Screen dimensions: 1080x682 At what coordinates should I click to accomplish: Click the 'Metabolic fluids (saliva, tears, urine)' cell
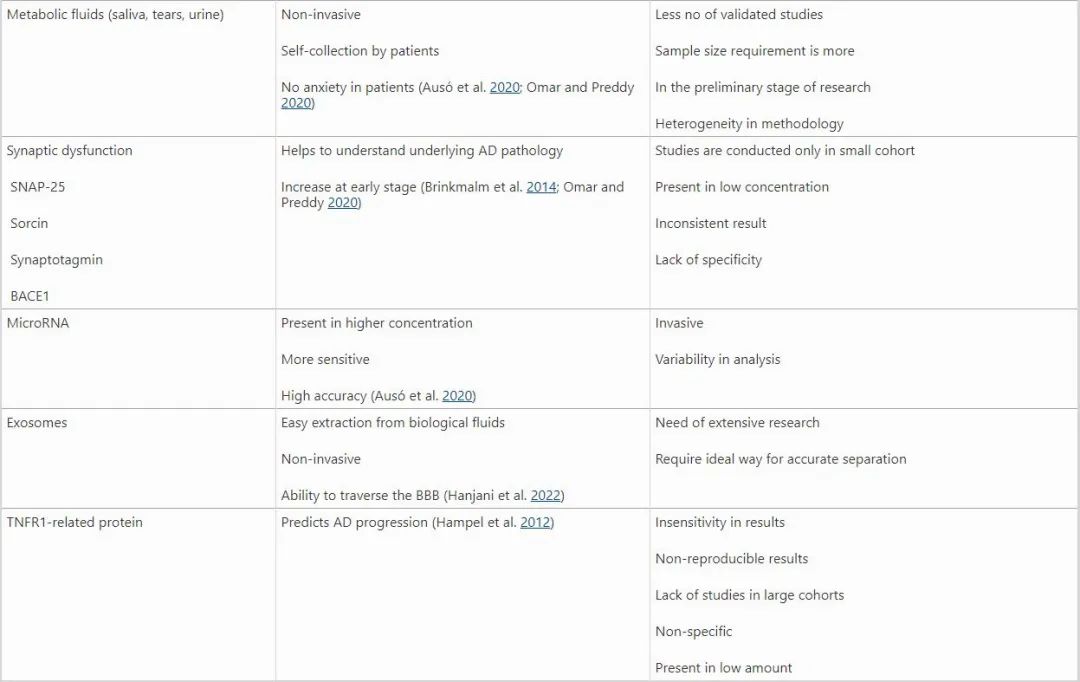[115, 15]
